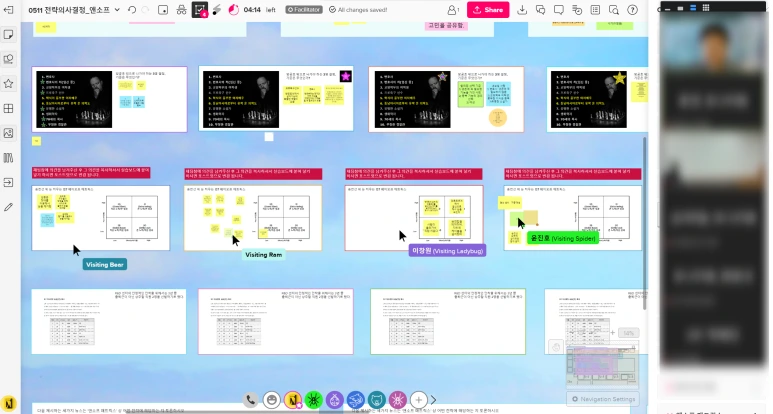Select the green sticky note in third frame
Screen dimensions: 773x414
470,95
